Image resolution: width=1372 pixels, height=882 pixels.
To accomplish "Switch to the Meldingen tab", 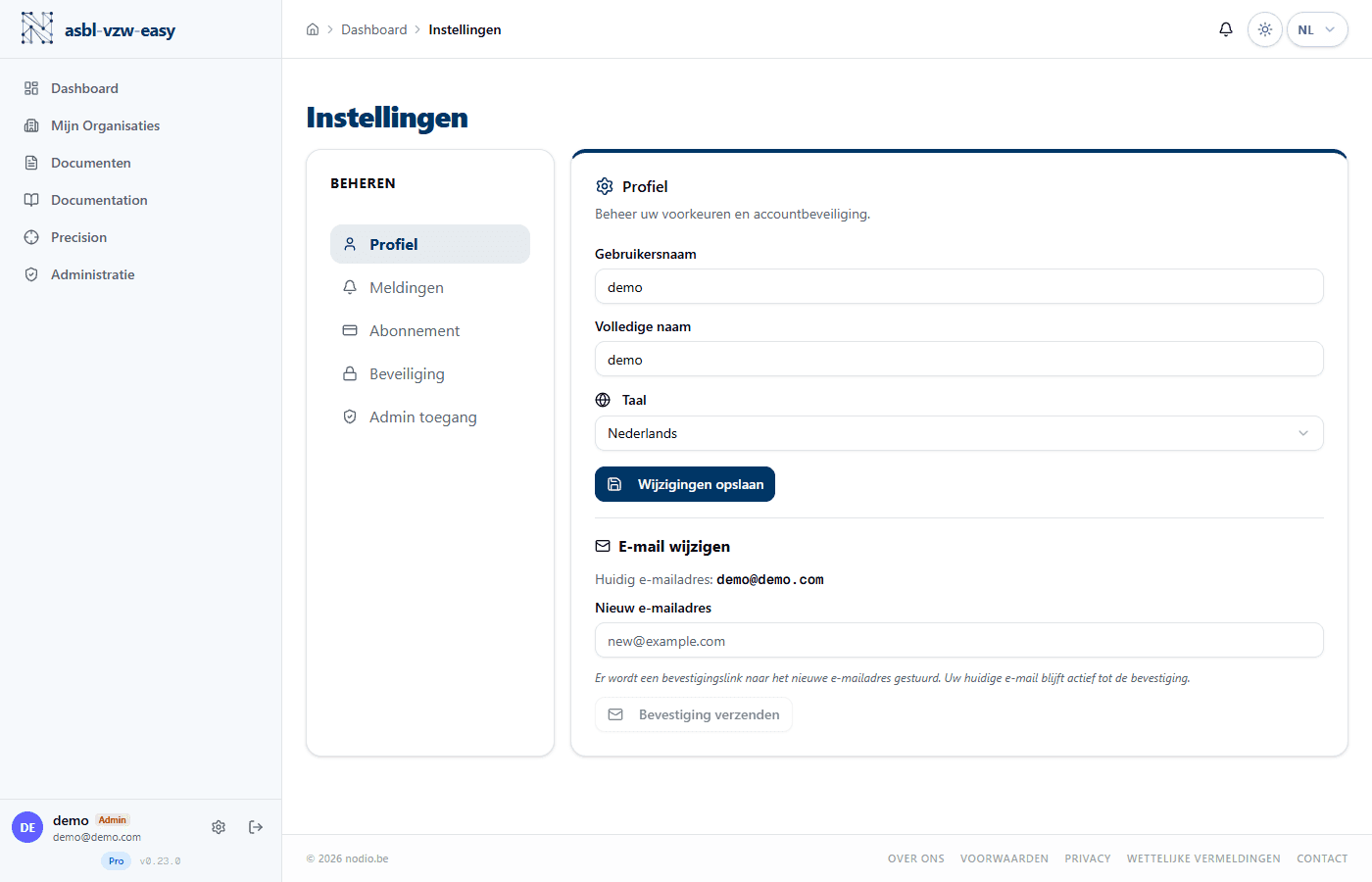I will coord(430,287).
